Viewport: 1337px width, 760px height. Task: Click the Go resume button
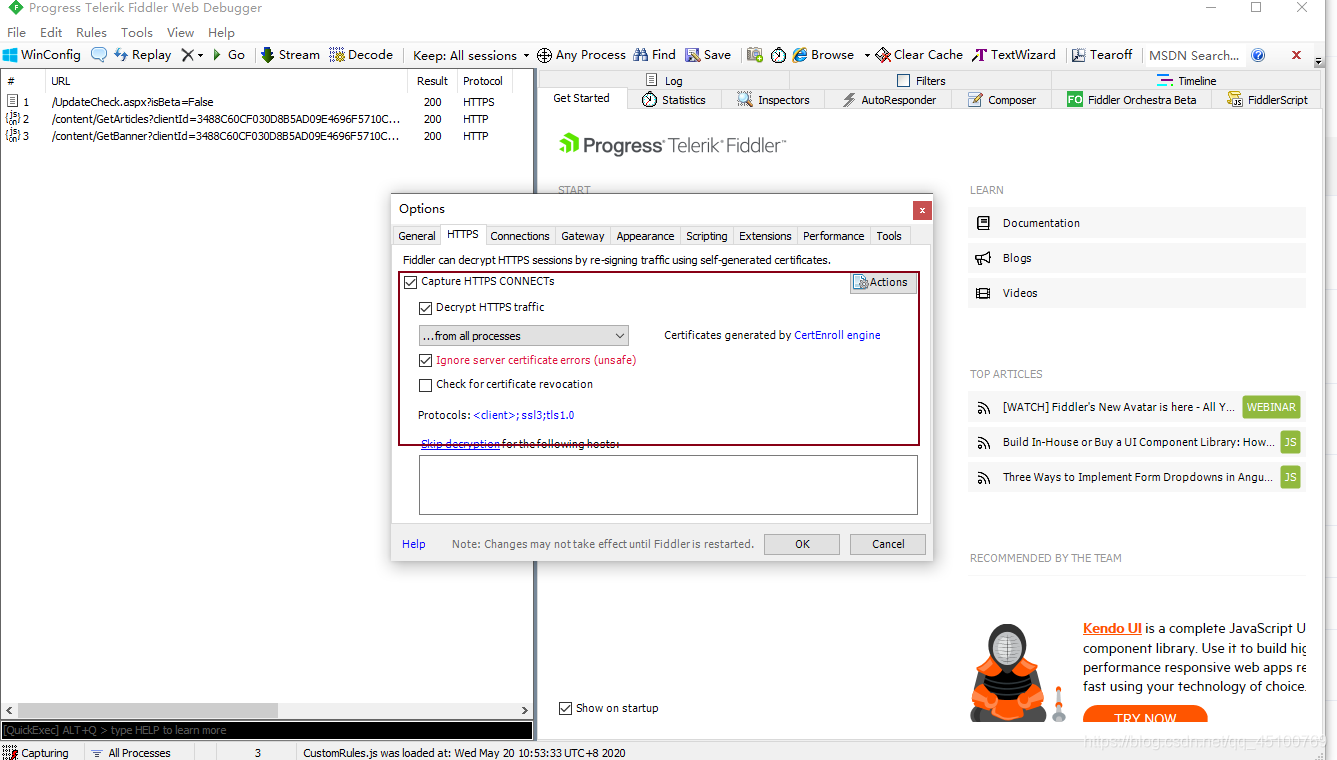tap(228, 55)
